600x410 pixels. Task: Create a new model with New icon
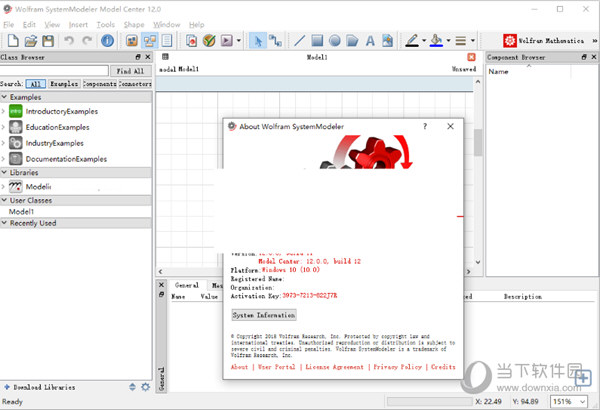(x=13, y=40)
